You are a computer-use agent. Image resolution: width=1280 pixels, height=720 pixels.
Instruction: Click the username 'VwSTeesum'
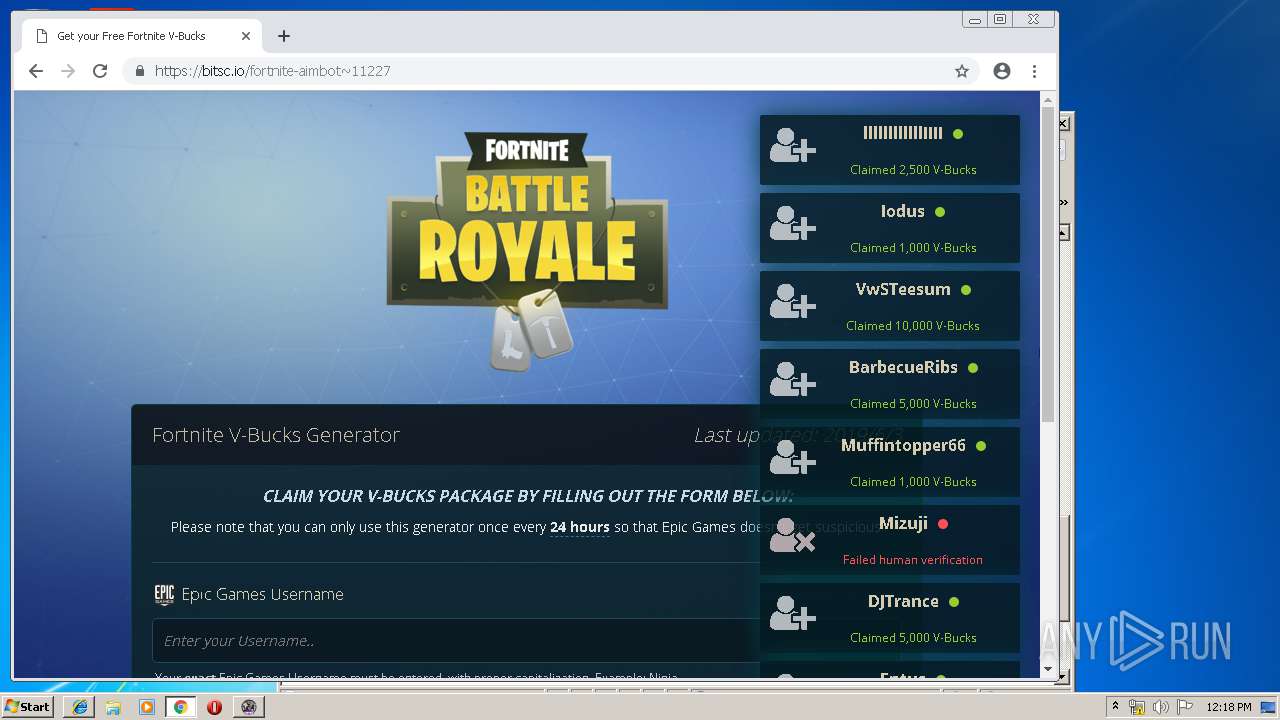pos(903,289)
